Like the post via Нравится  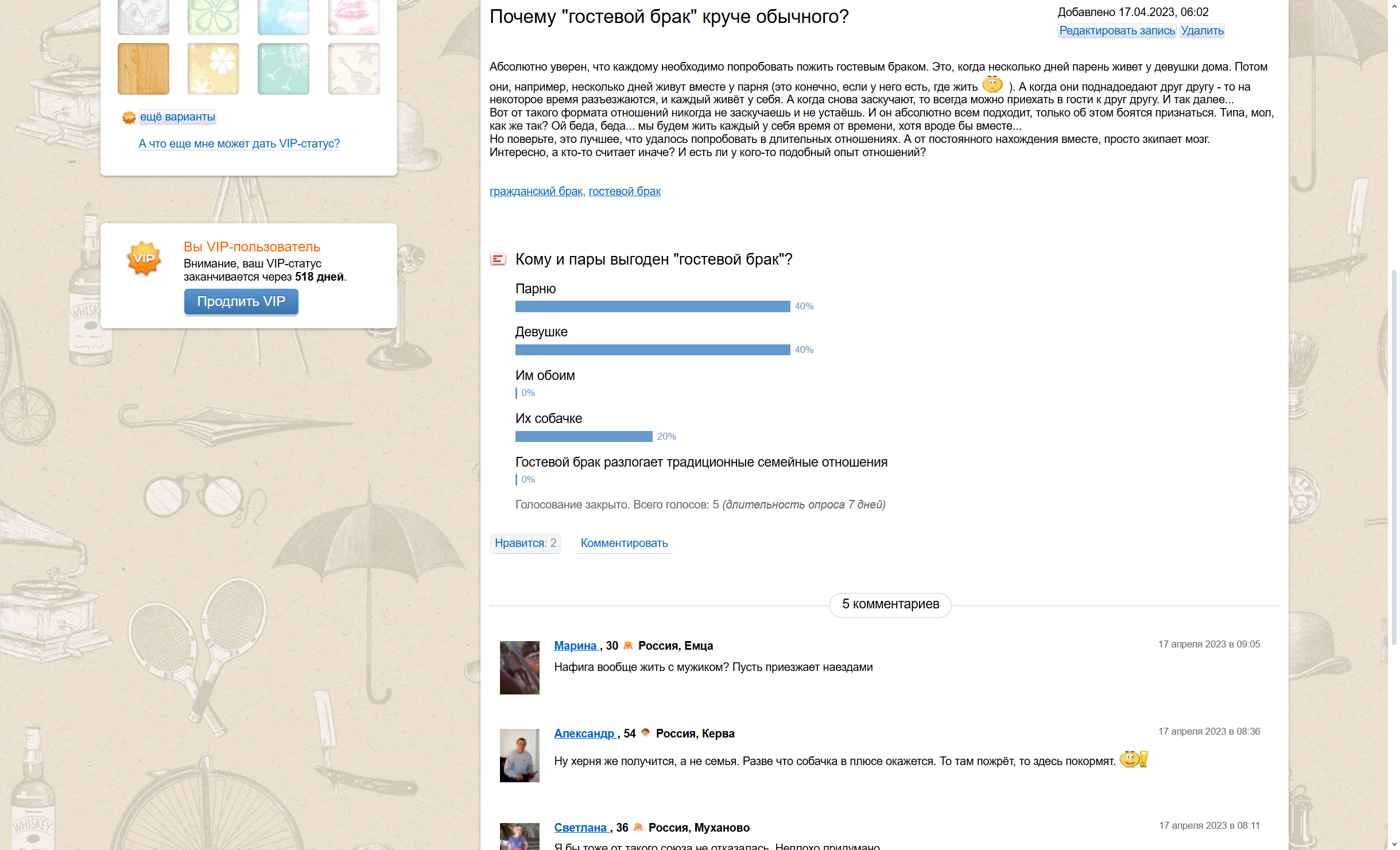525,543
